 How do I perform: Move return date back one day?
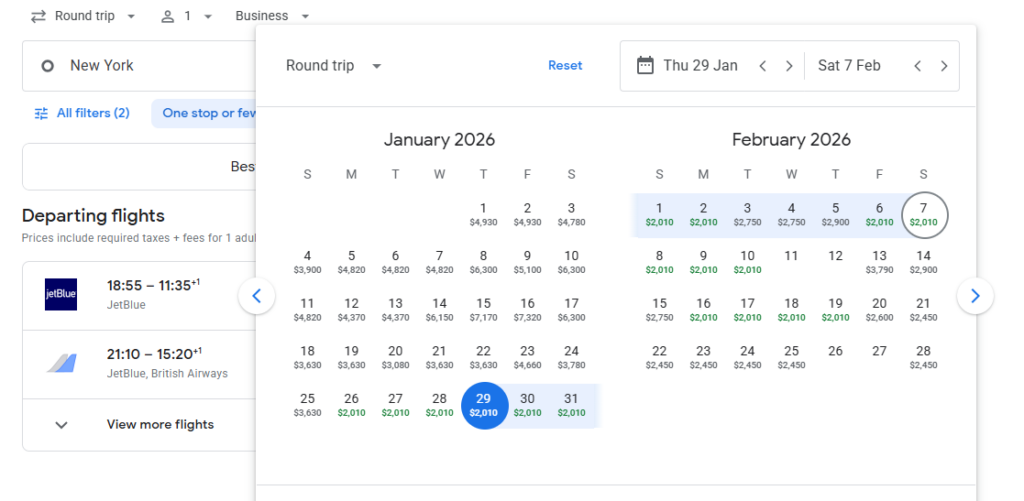(x=918, y=66)
